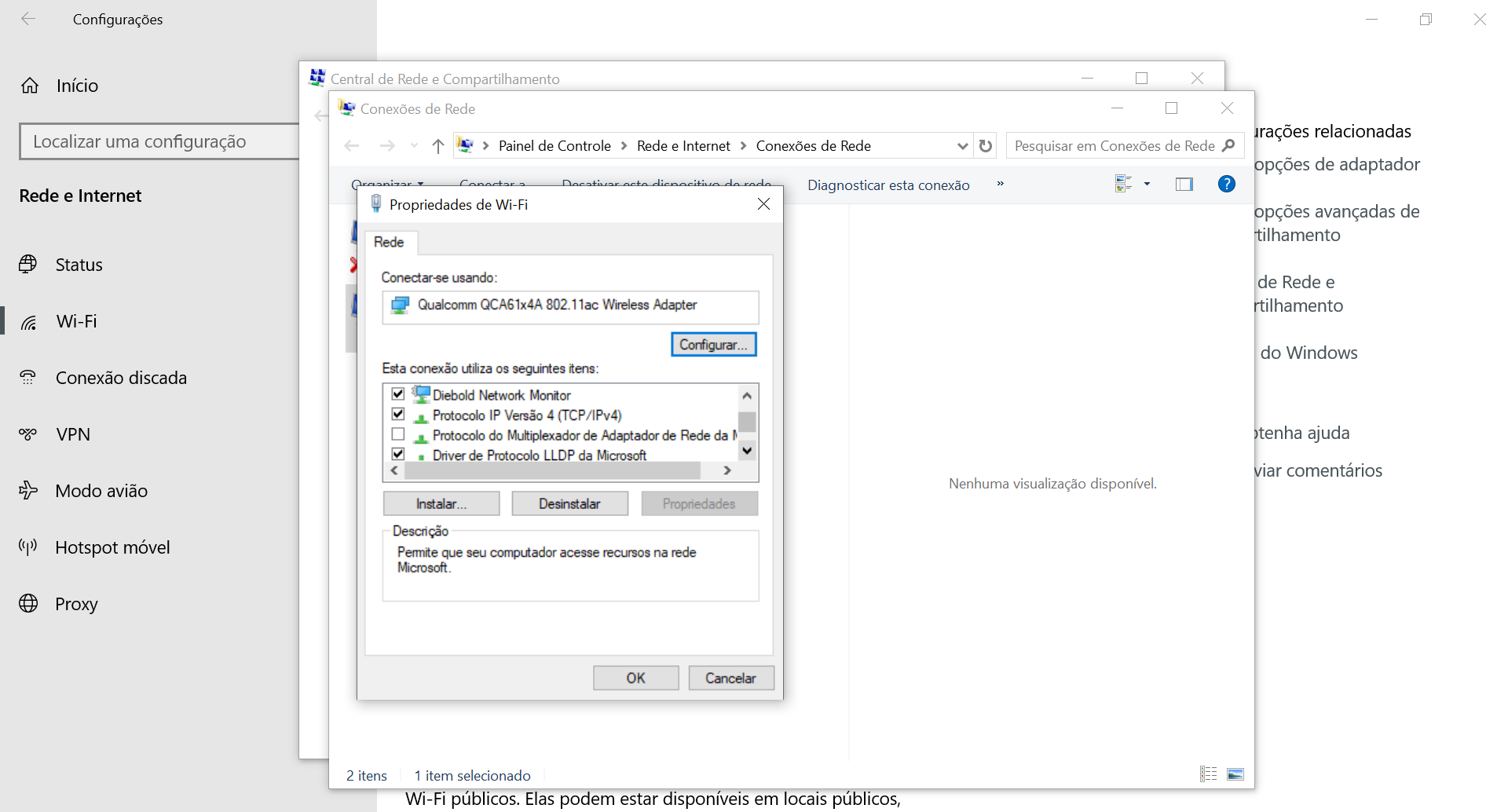Click the Conexões de Rede back navigation arrow
The height and width of the screenshot is (812, 1508).
point(352,145)
